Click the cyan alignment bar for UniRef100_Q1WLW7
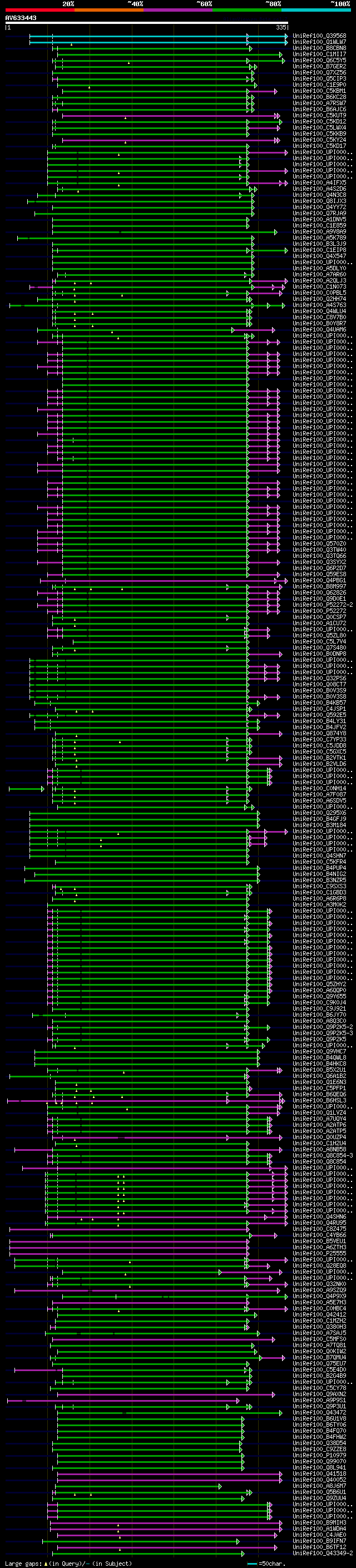Screen dimensions: 356x1568 click(x=158, y=42)
